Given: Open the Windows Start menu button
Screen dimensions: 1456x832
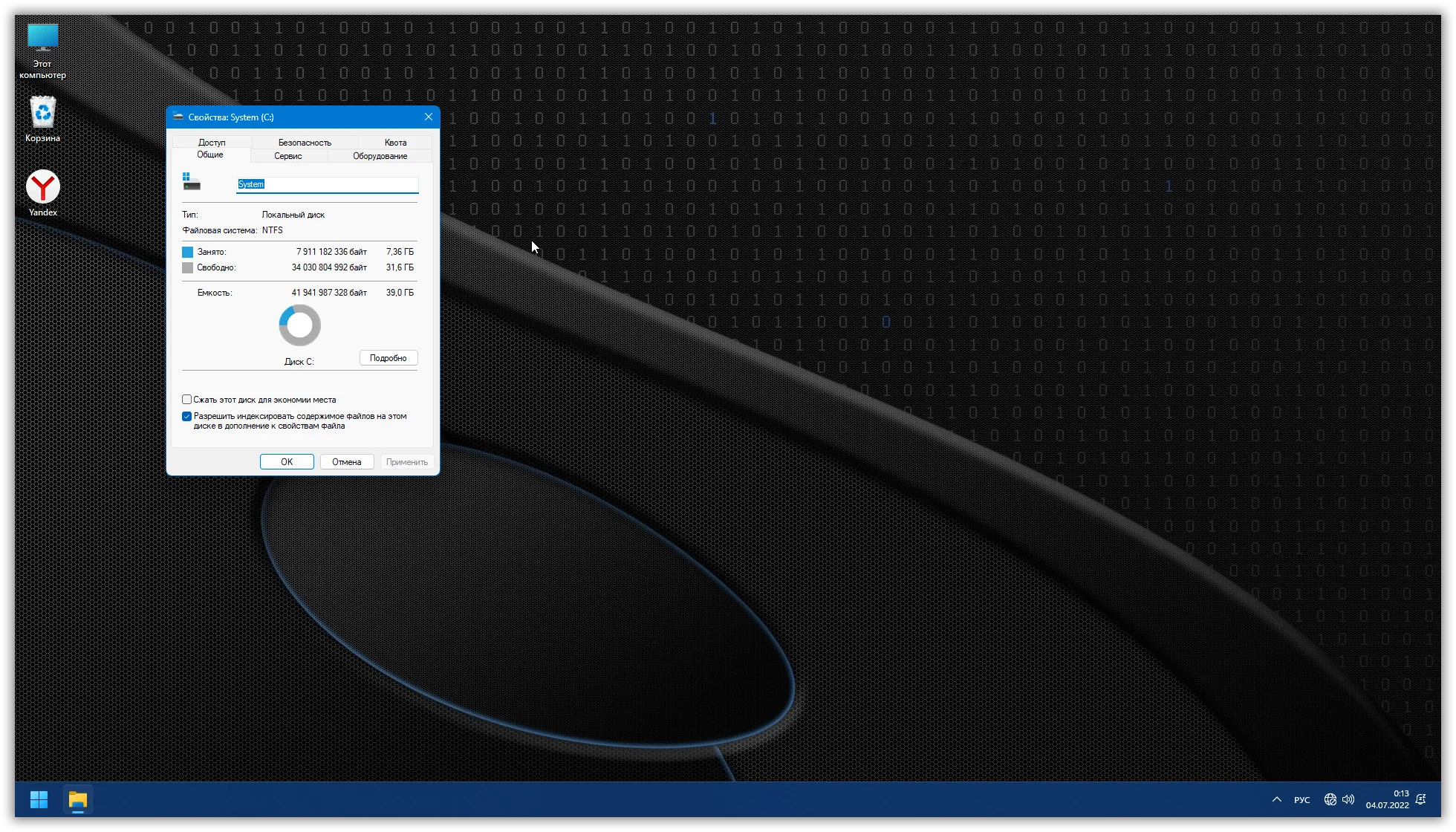Looking at the screenshot, I should coord(39,799).
